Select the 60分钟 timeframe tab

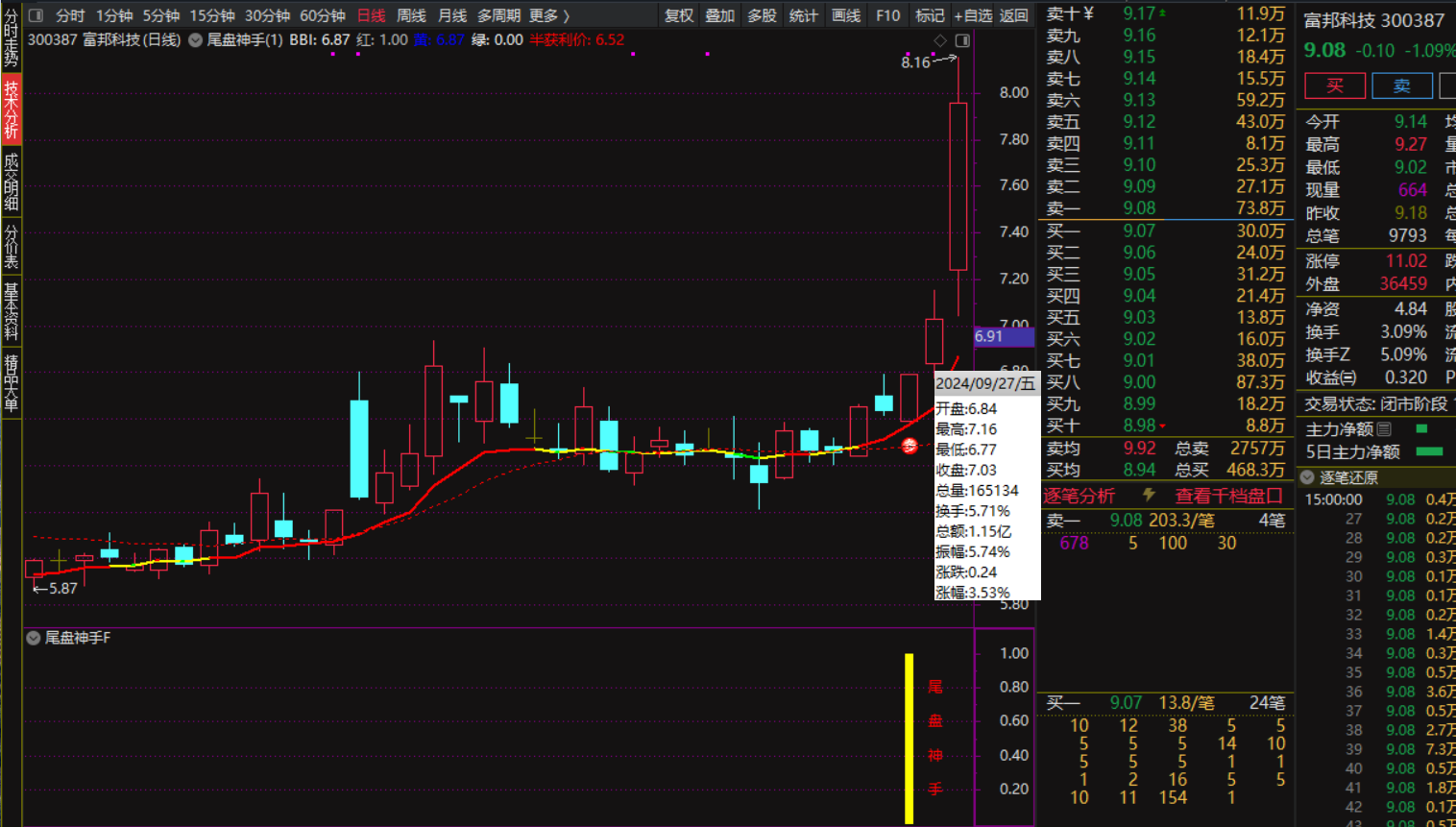coord(323,15)
